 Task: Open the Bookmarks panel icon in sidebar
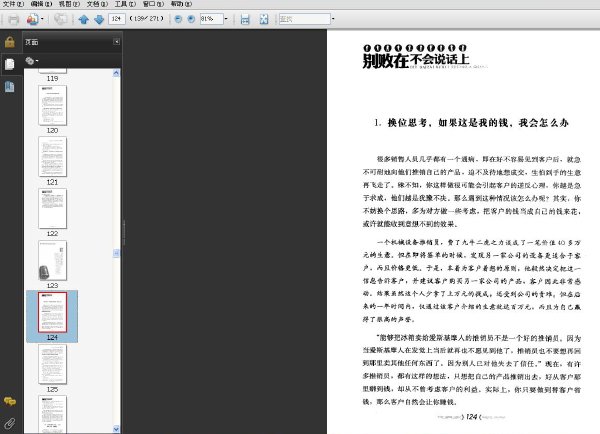10,87
